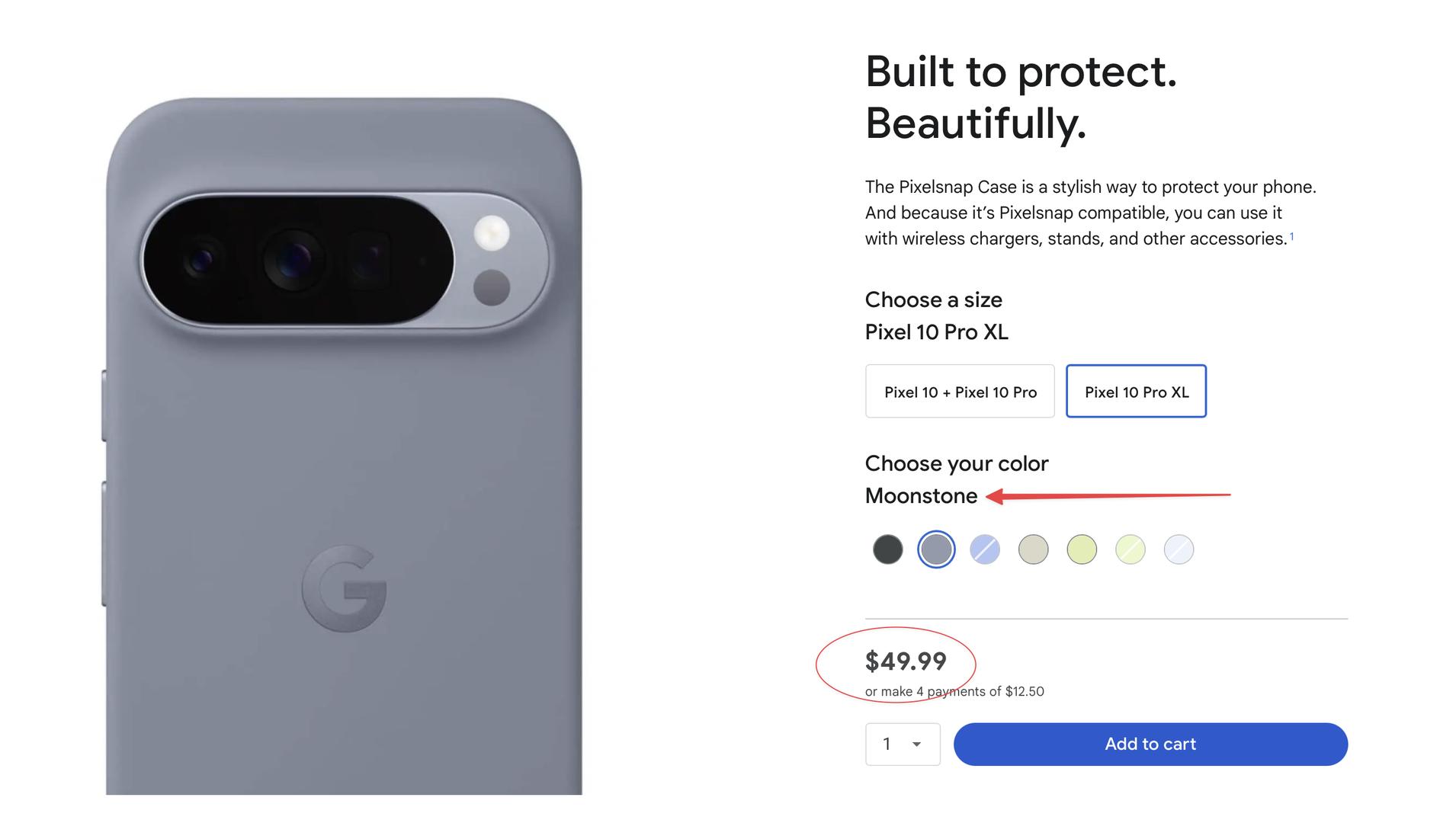Click the Google G logo on case
The width and height of the screenshot is (1456, 823).
point(344,588)
